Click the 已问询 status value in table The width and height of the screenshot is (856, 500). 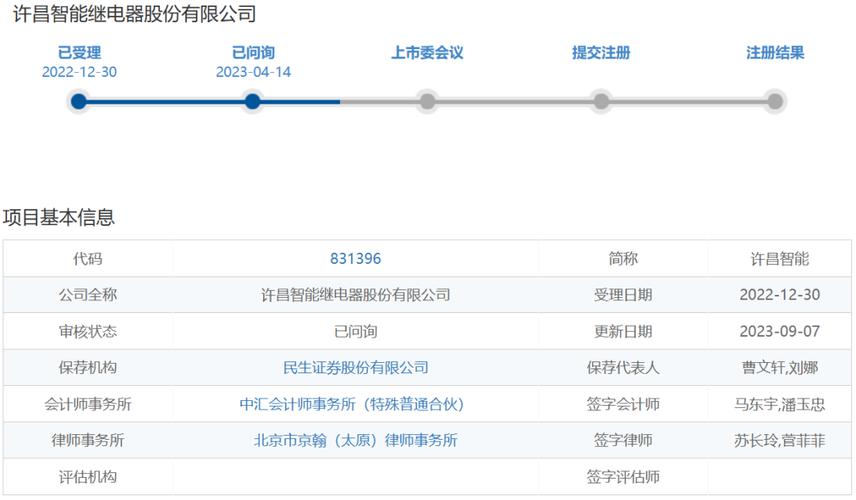(x=355, y=331)
